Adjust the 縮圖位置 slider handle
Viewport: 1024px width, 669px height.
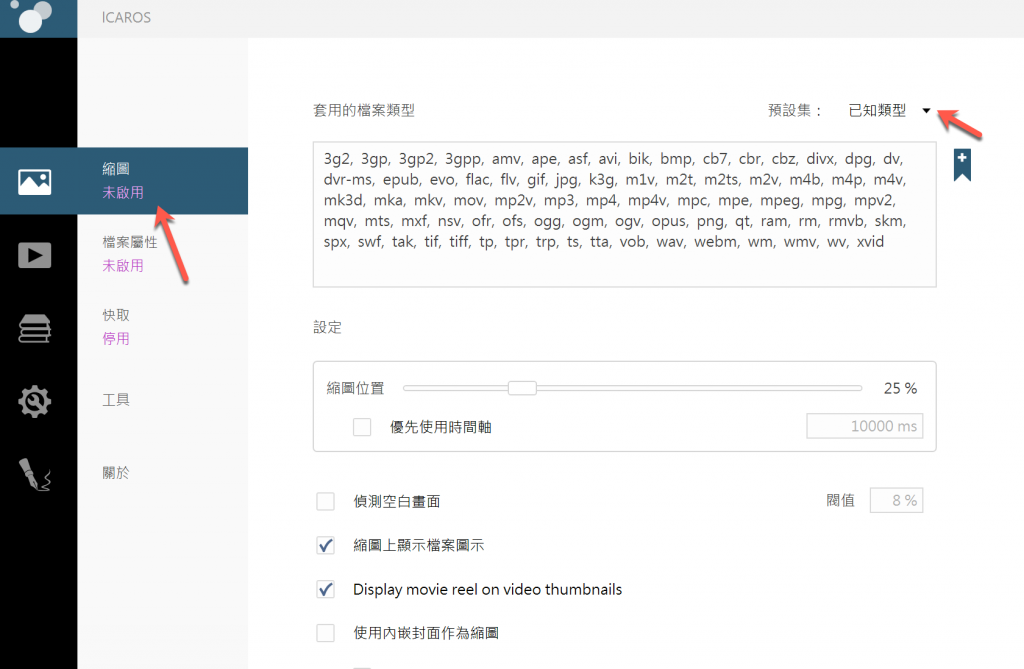coord(522,388)
